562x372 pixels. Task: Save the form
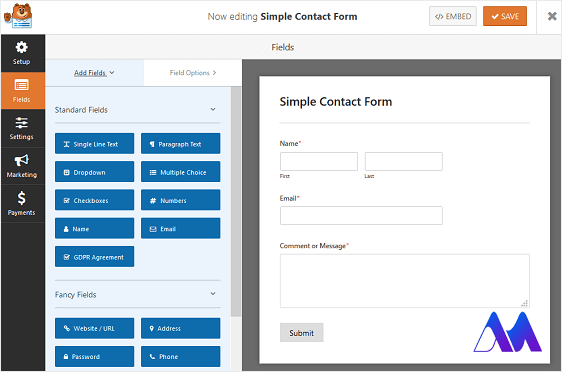[x=505, y=16]
